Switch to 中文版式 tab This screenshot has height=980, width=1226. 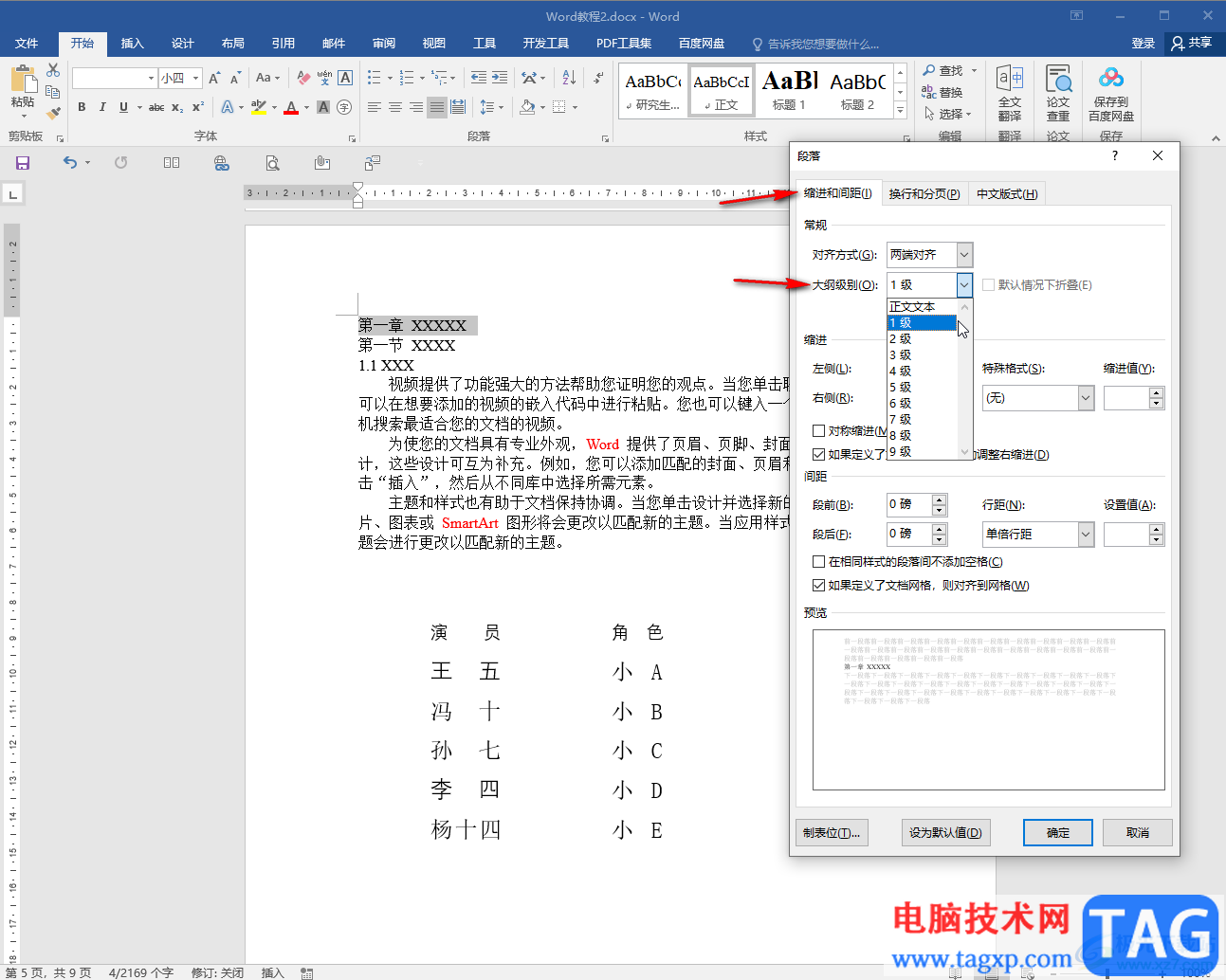click(x=1007, y=193)
